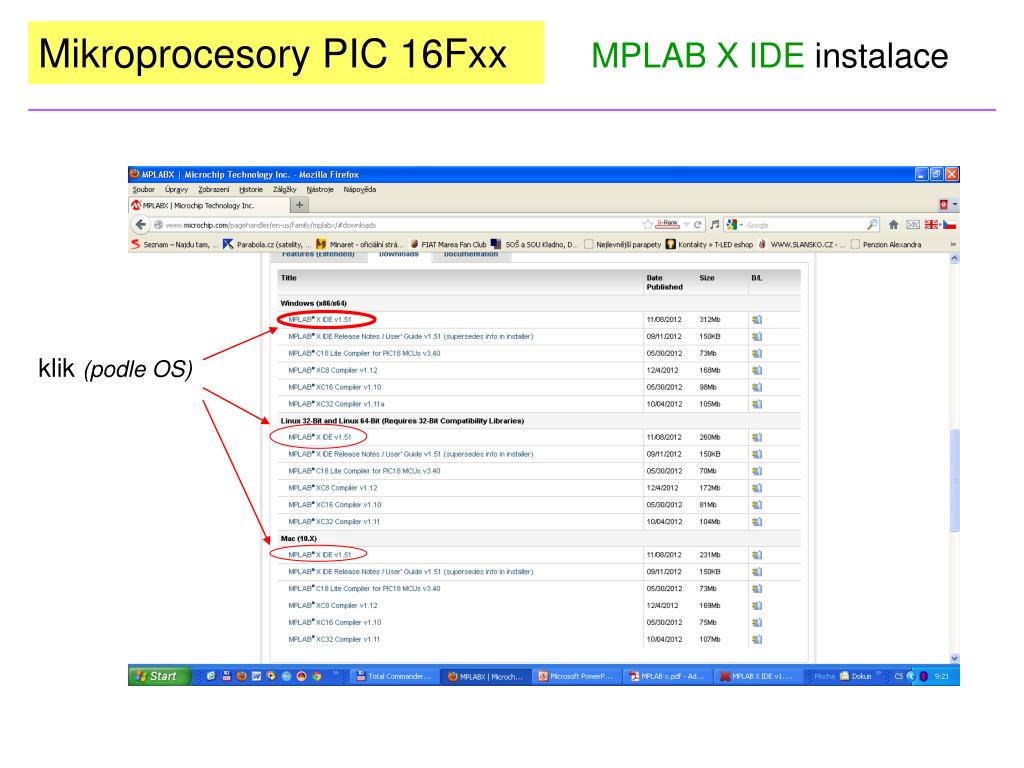Open Windows MPLAB X IDE Release Notes link
The height and width of the screenshot is (768, 1024).
pos(411,337)
